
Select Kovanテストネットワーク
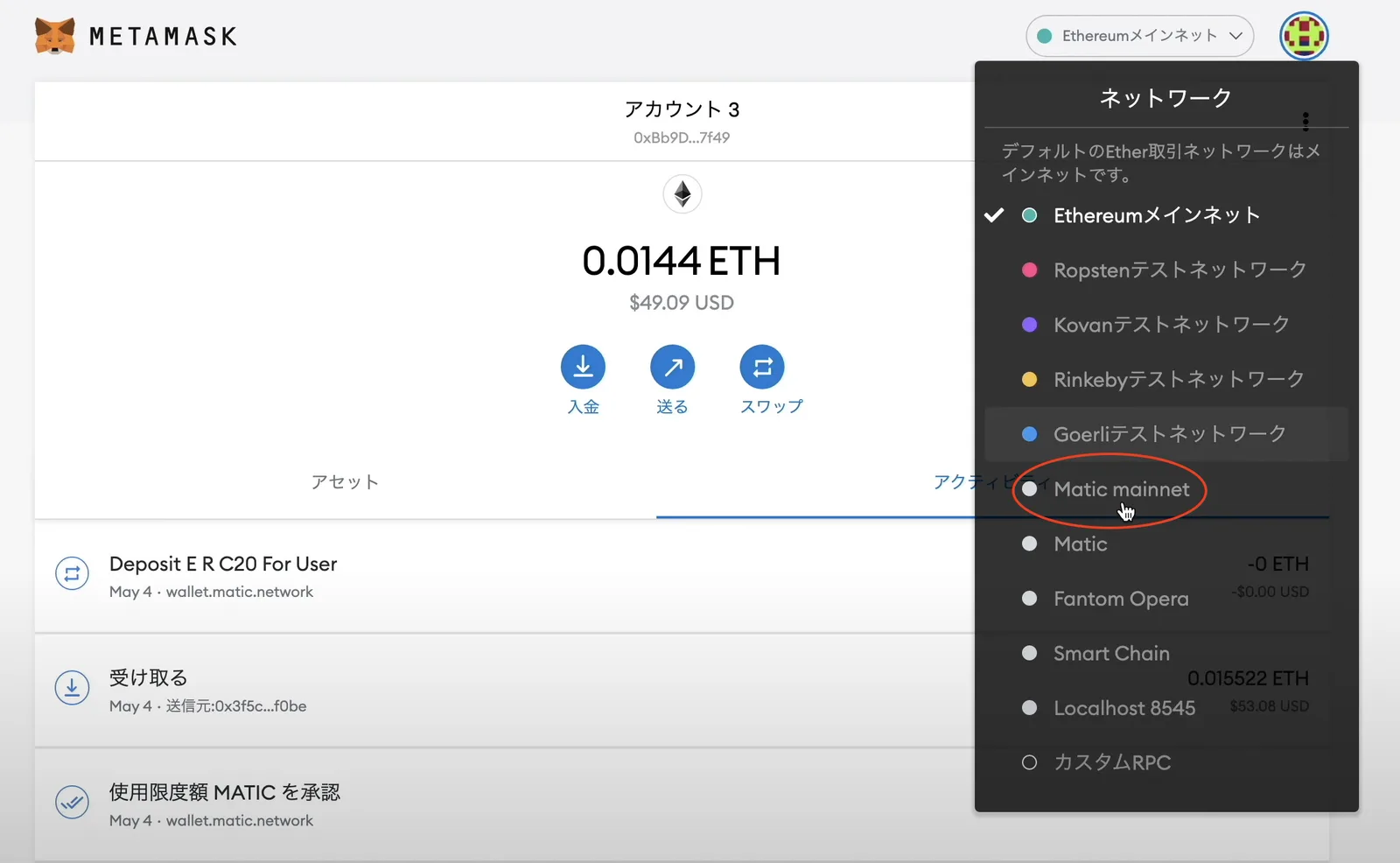[x=1166, y=325]
